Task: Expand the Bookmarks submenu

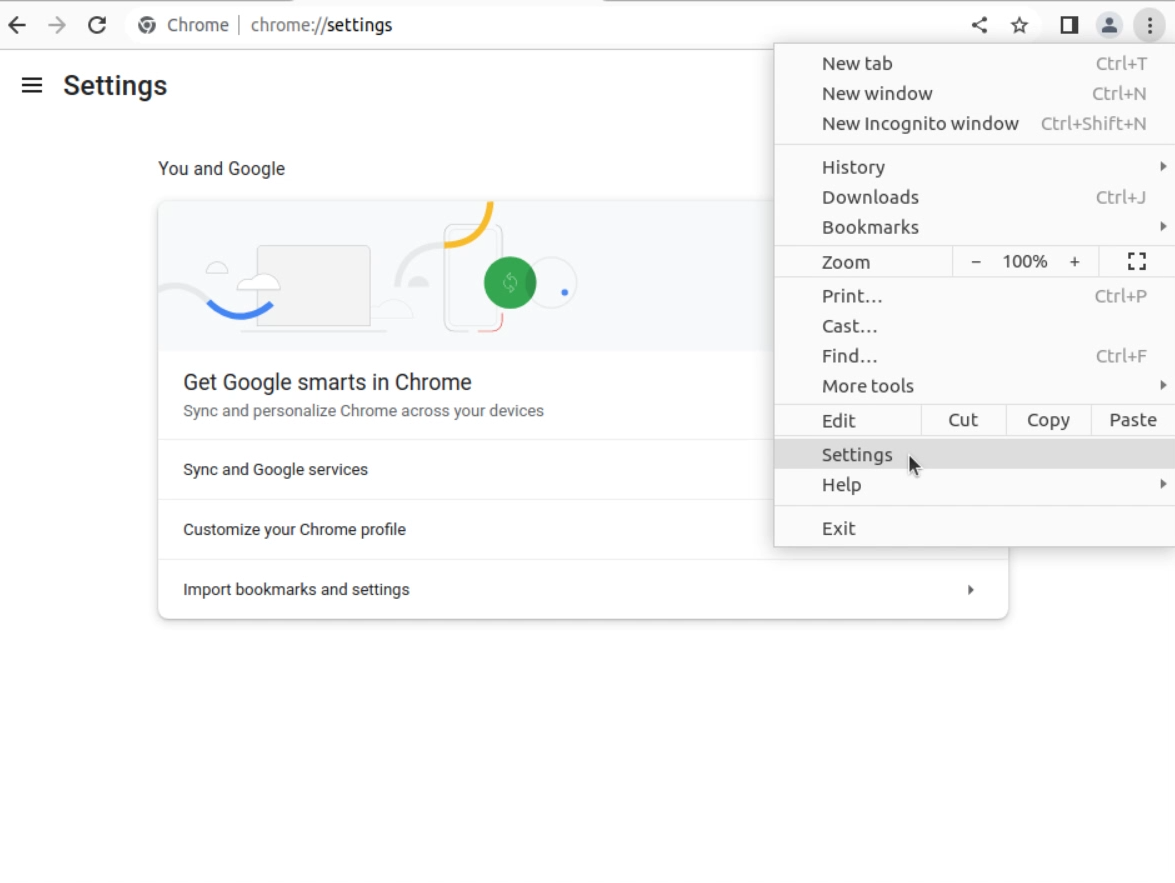Action: [974, 227]
